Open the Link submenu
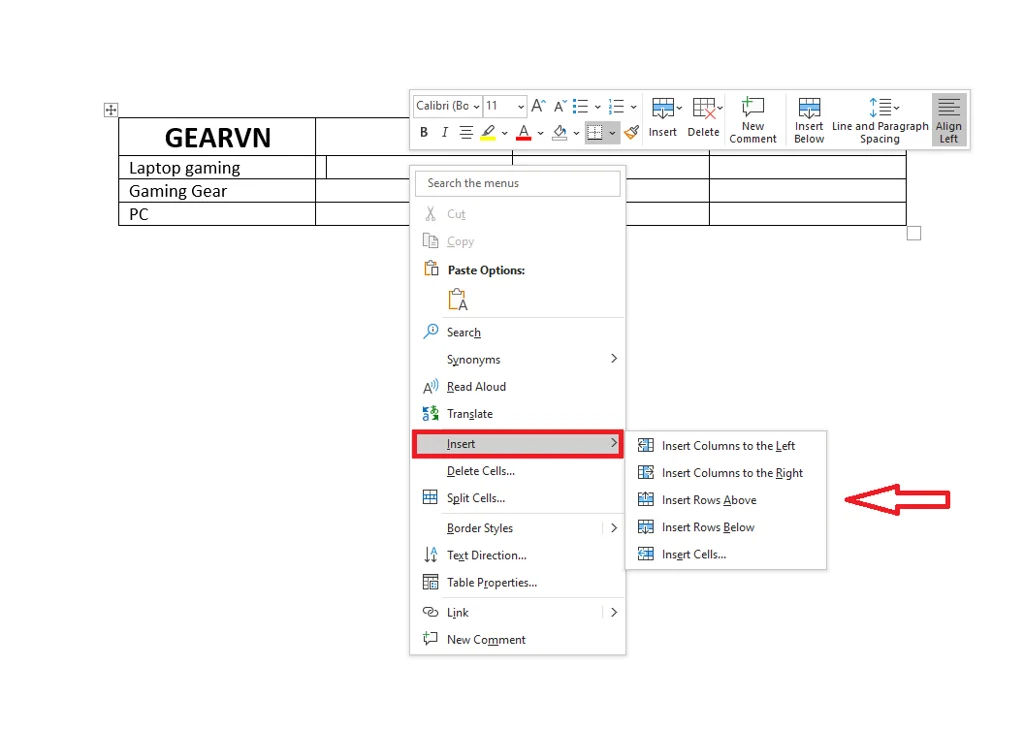Viewport: 1024px width, 730px height. 518,612
